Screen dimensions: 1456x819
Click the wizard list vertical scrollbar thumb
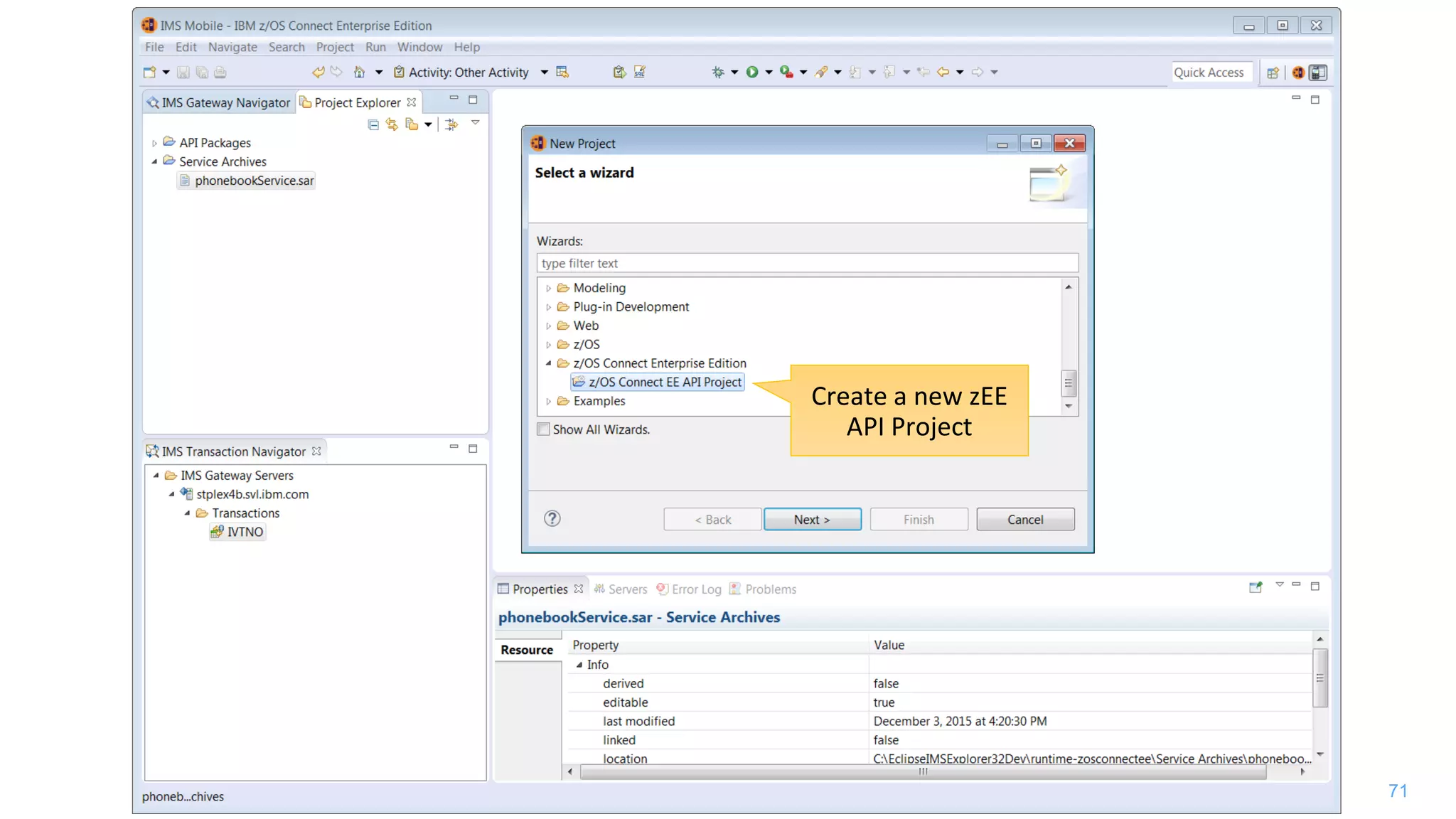[1068, 382]
